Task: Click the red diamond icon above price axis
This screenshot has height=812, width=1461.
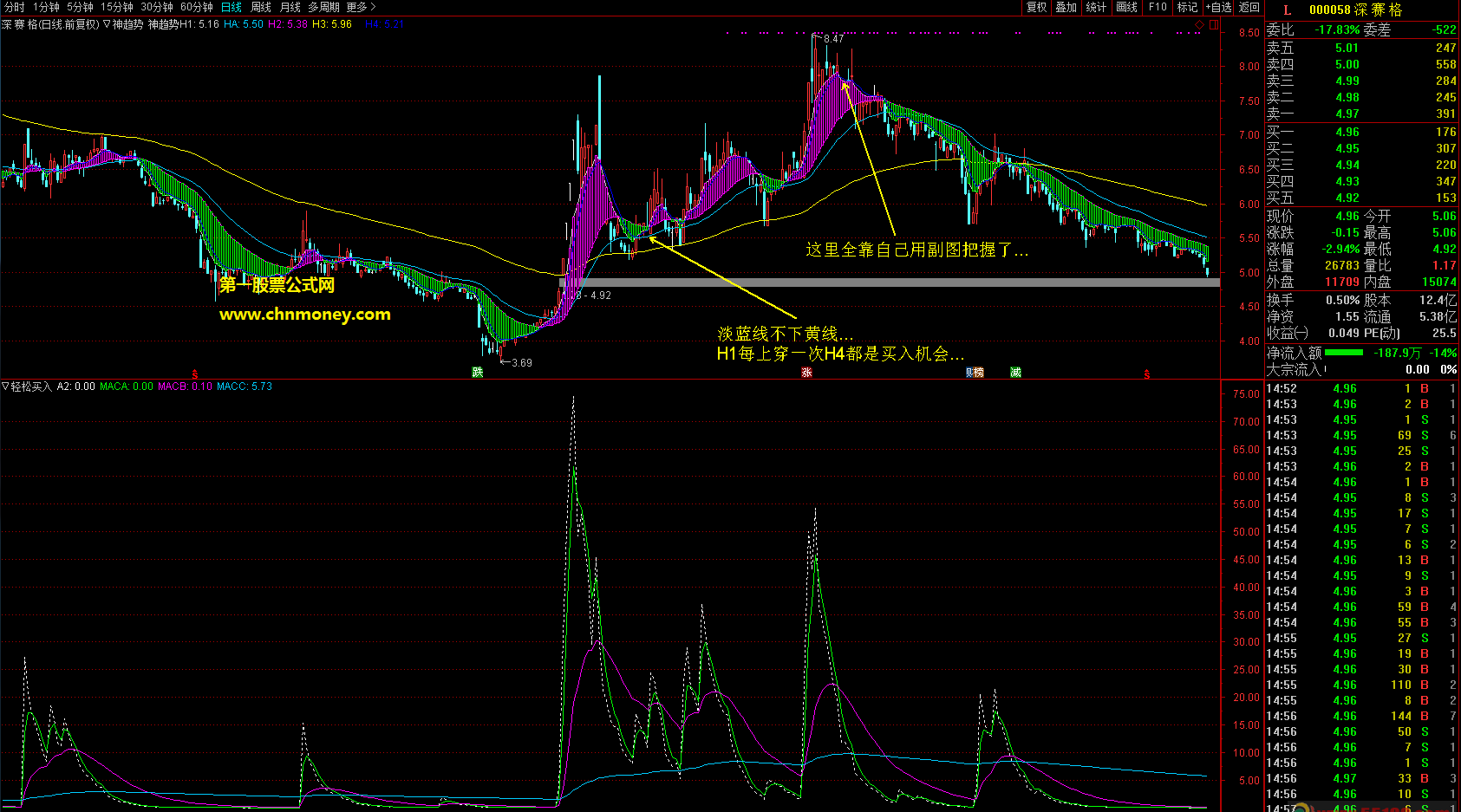Action: tap(1200, 25)
